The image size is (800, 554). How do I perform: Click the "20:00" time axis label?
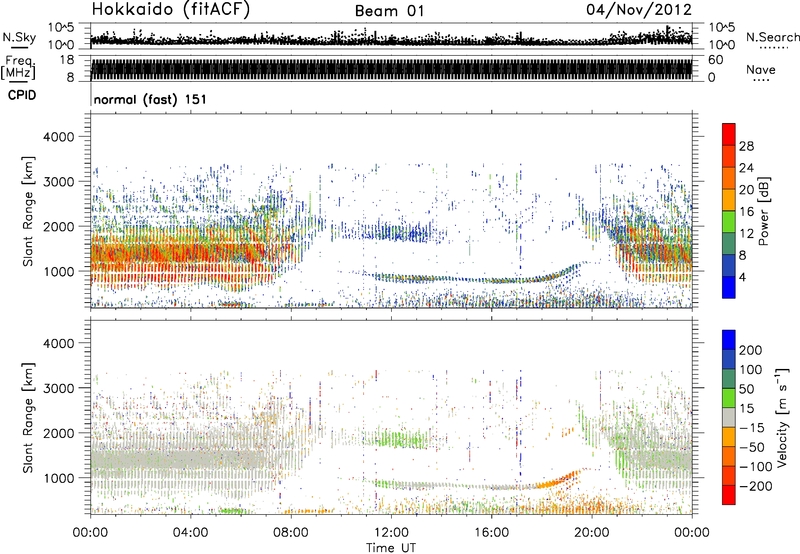tap(592, 533)
